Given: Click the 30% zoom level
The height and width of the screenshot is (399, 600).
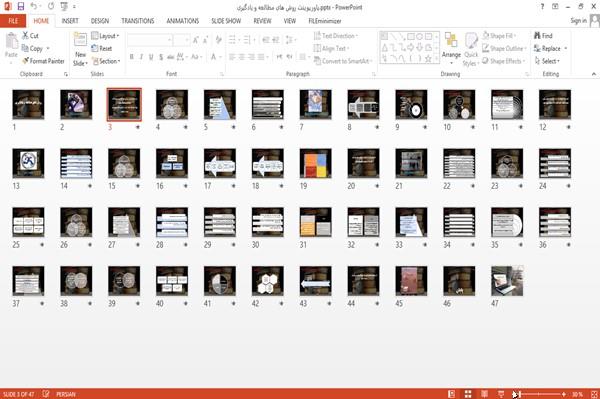Looking at the screenshot, I should tap(577, 394).
